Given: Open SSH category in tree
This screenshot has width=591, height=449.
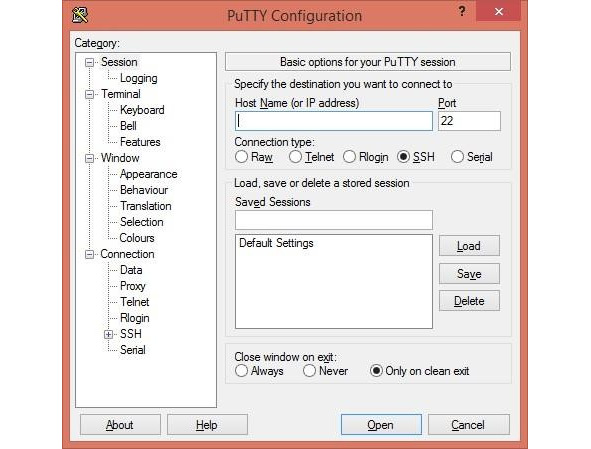Looking at the screenshot, I should (131, 334).
